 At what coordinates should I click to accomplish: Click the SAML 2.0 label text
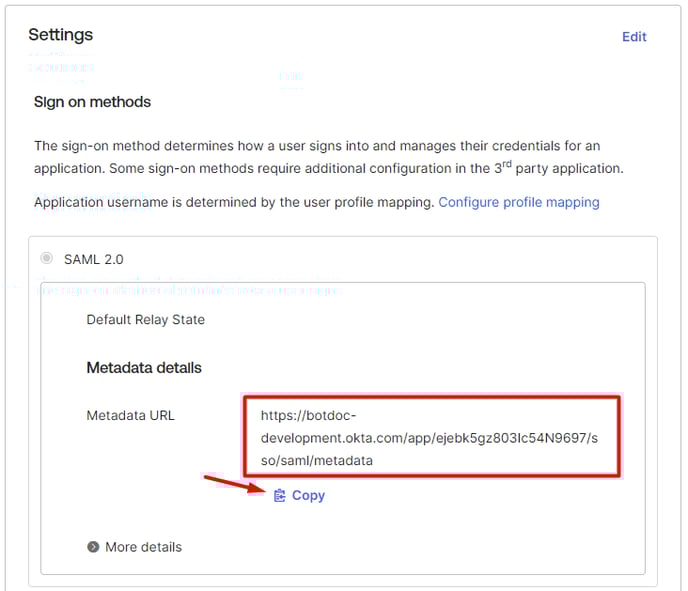tap(94, 259)
